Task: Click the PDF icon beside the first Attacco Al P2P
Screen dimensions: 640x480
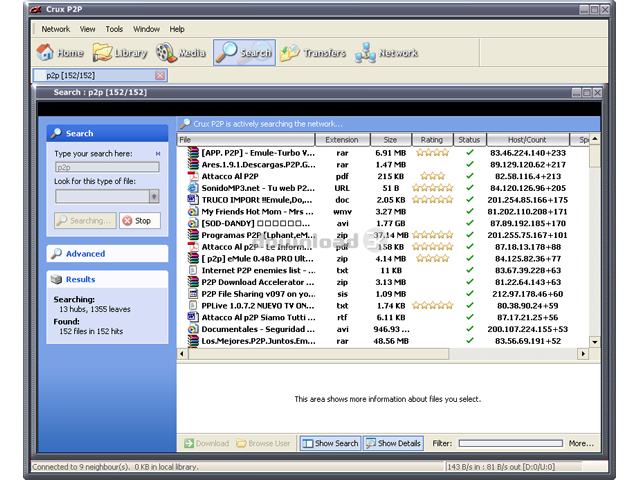Action: pos(193,176)
